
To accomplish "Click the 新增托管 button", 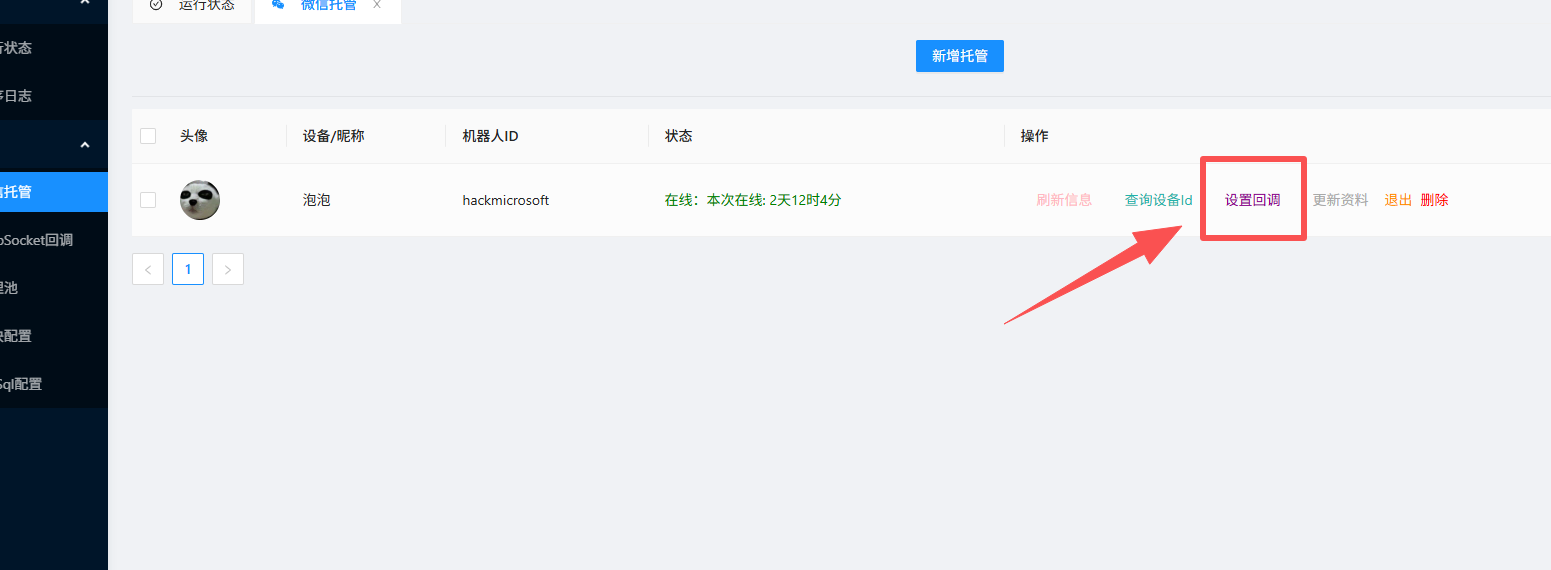I will pos(959,56).
